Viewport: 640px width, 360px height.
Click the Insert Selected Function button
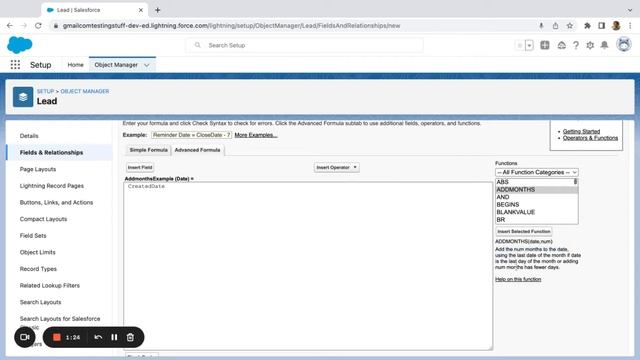point(524,231)
